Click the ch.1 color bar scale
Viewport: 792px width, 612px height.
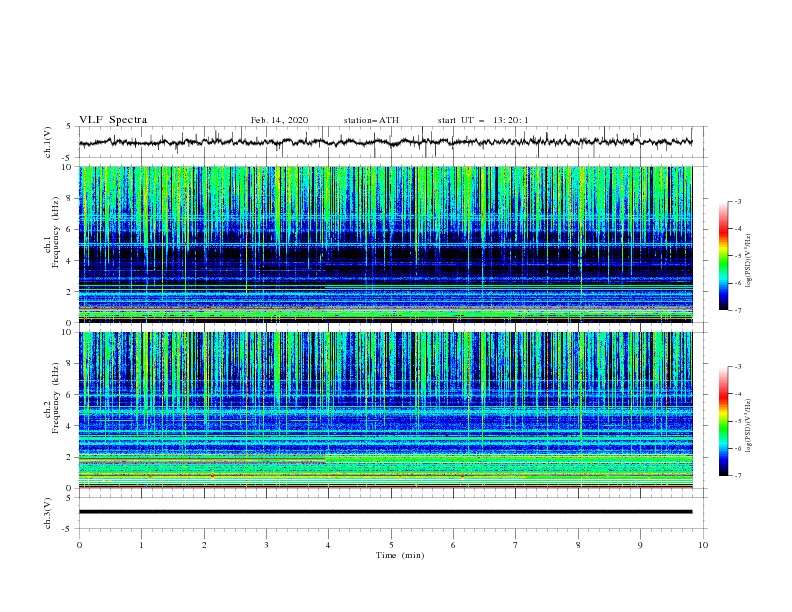[x=723, y=256]
